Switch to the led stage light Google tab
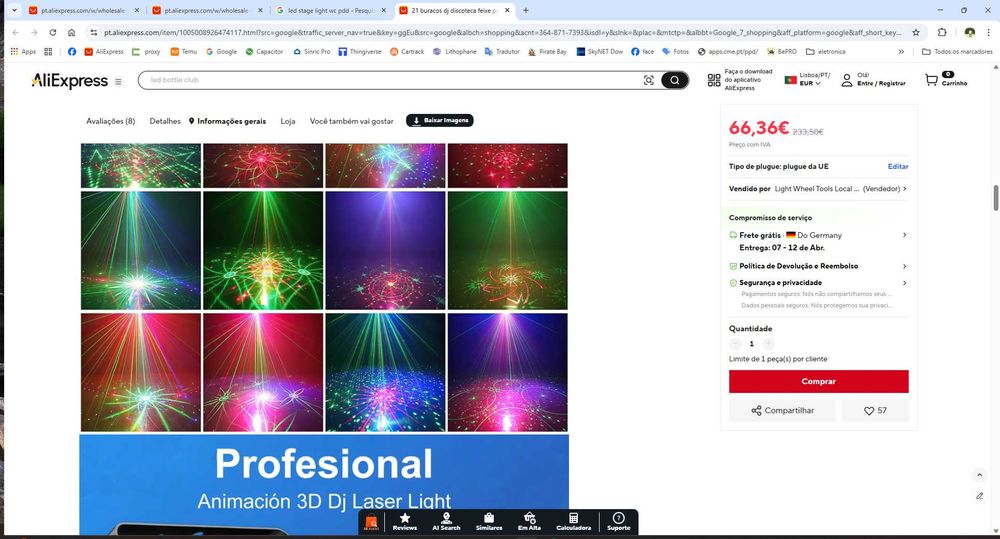The width and height of the screenshot is (1000, 539). pos(331,10)
